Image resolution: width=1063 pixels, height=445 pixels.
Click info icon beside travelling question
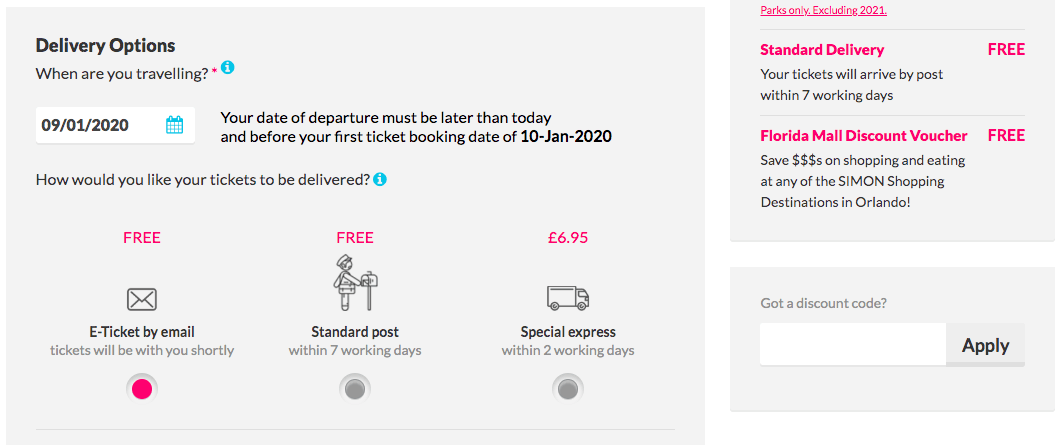click(x=227, y=68)
